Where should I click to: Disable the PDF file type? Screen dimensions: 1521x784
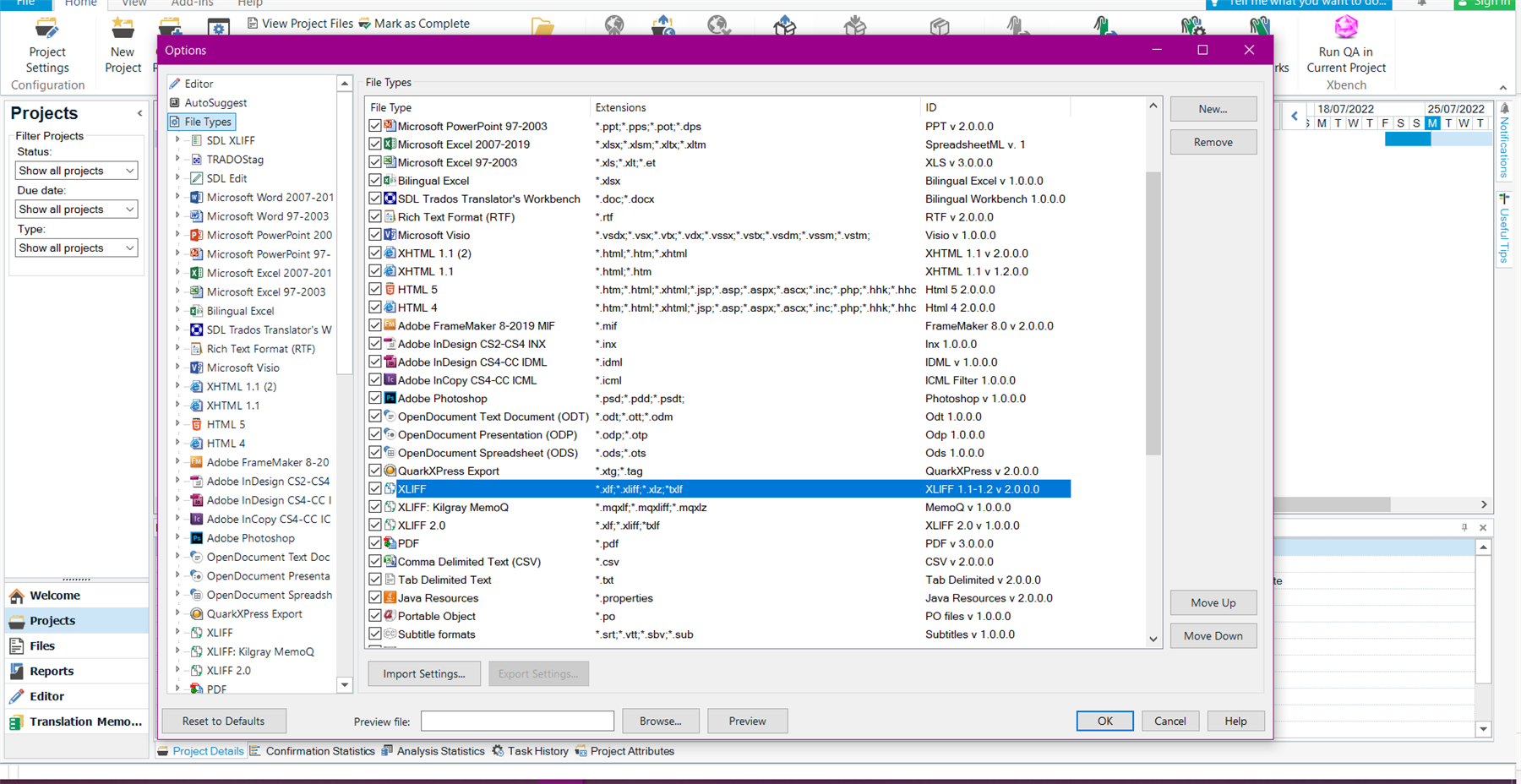[375, 543]
